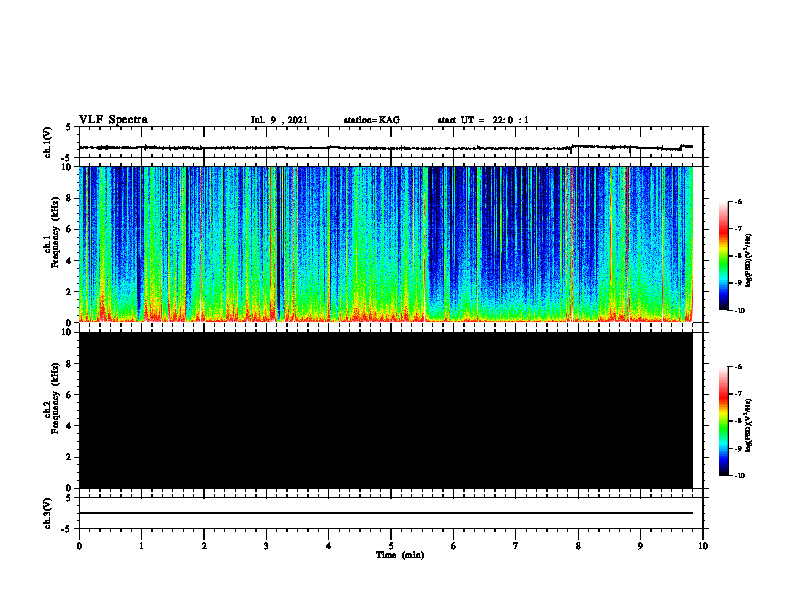792x612 pixels.
Task: Click the "3" tick on the time axis
Action: 266,546
